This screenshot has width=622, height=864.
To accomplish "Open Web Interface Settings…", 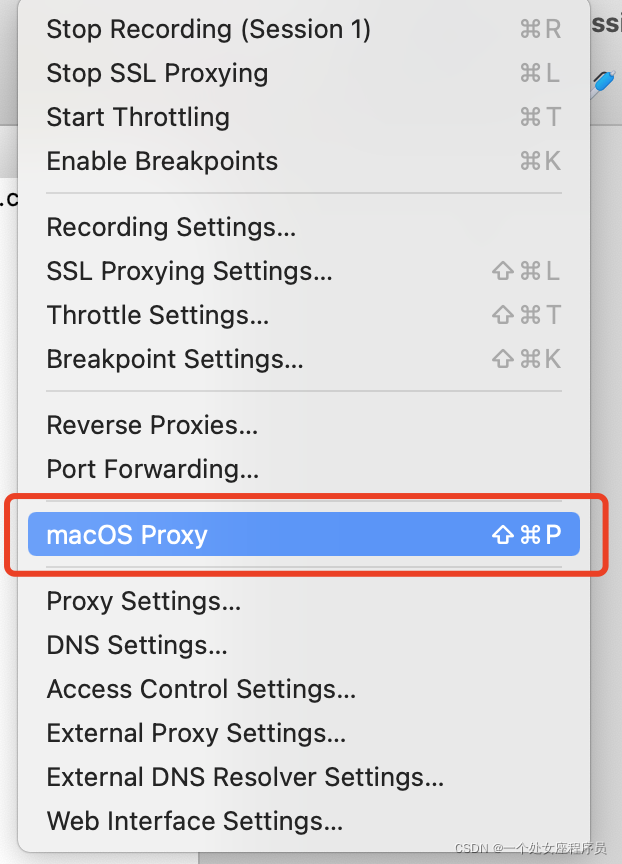I will click(304, 822).
